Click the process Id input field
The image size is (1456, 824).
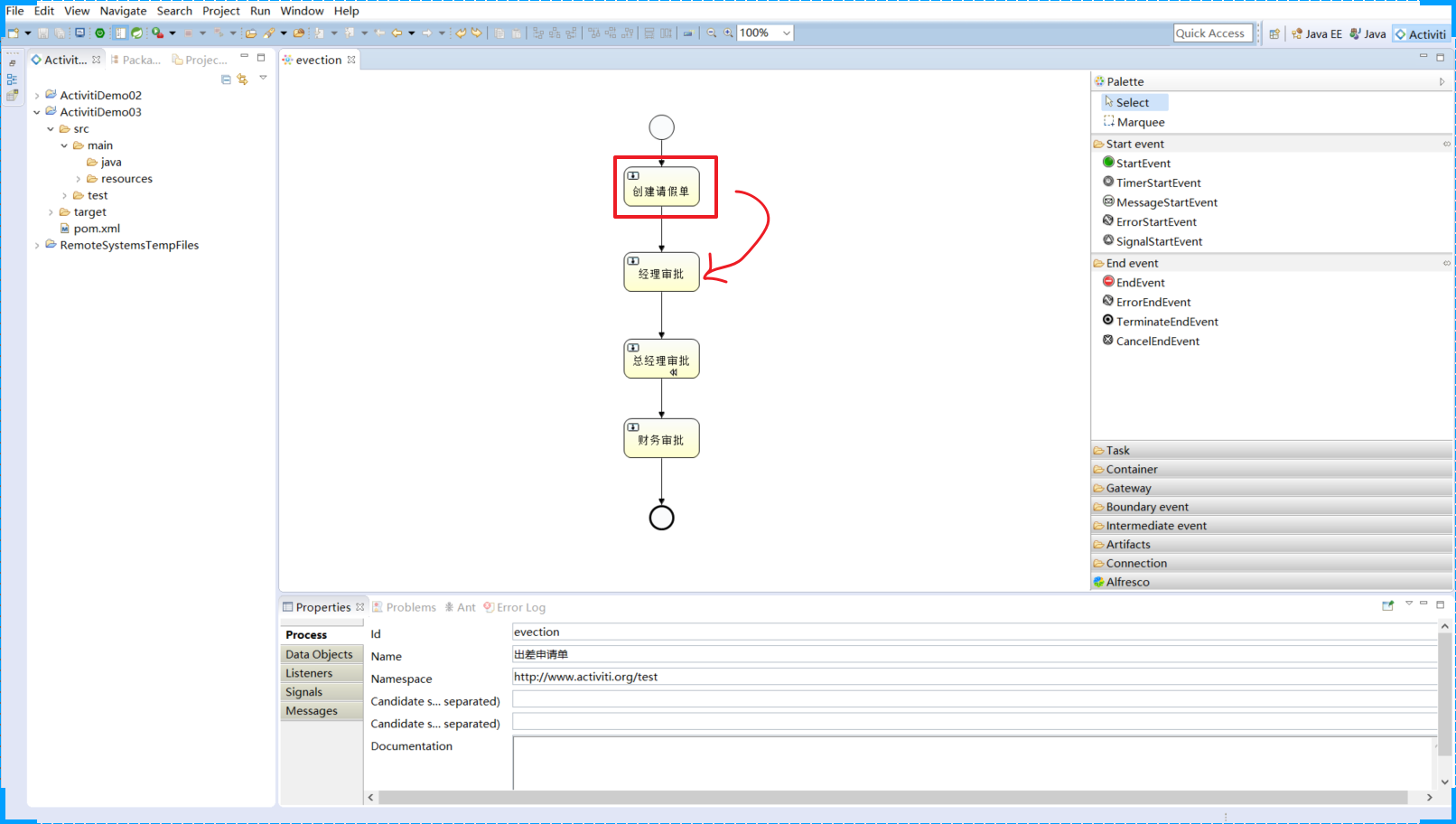tap(974, 632)
